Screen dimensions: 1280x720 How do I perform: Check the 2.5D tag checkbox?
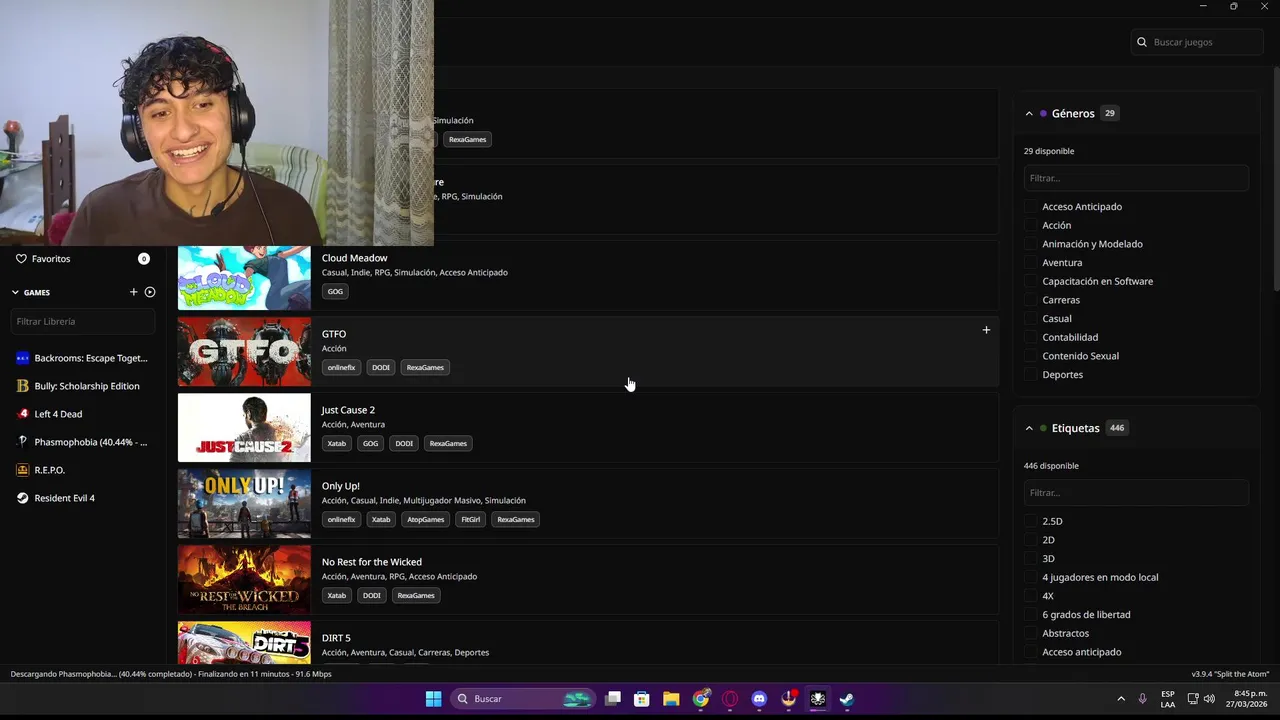[x=1031, y=521]
